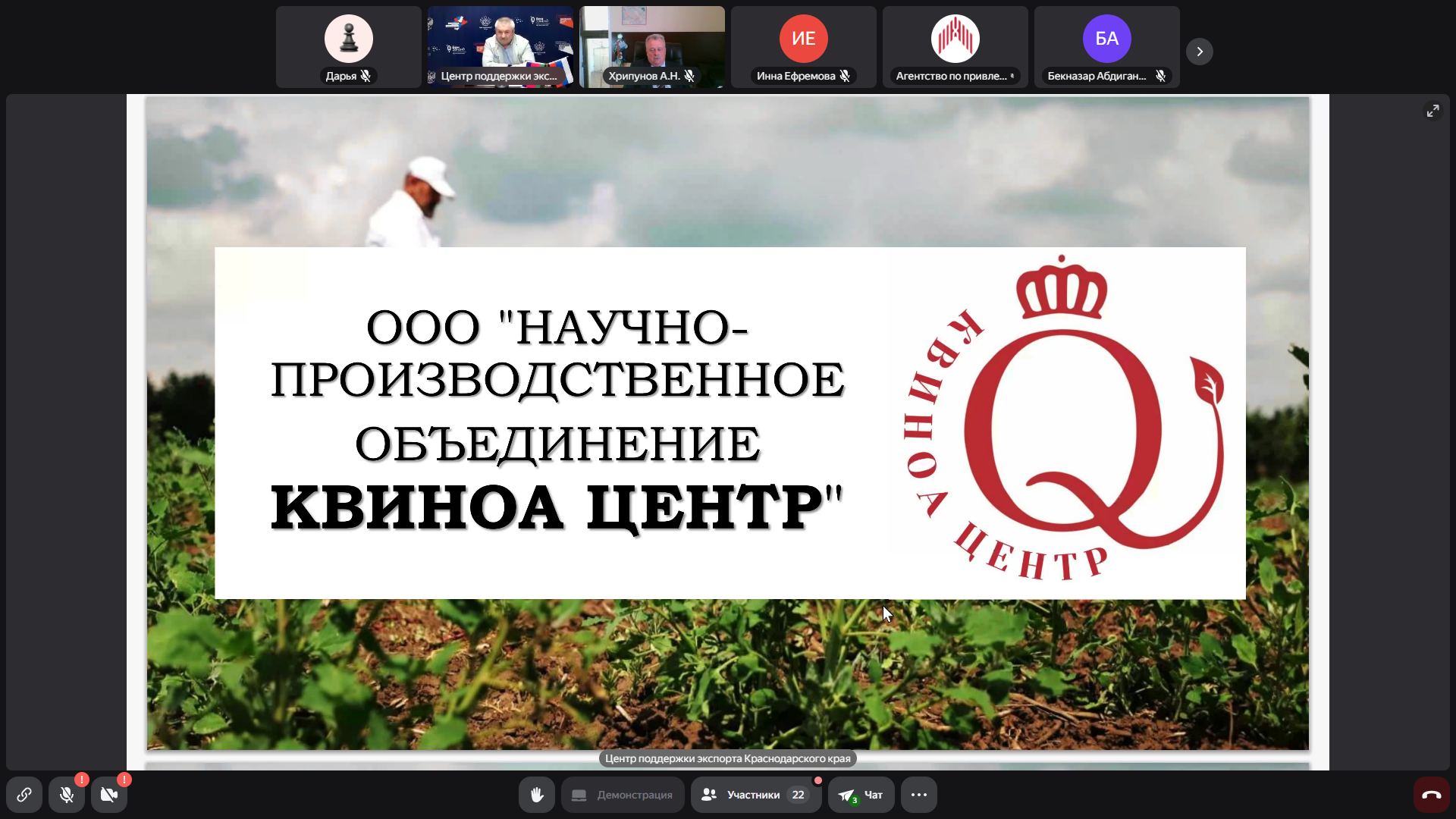
Task: Select the Агентство по привлечению tile
Action: 955,47
